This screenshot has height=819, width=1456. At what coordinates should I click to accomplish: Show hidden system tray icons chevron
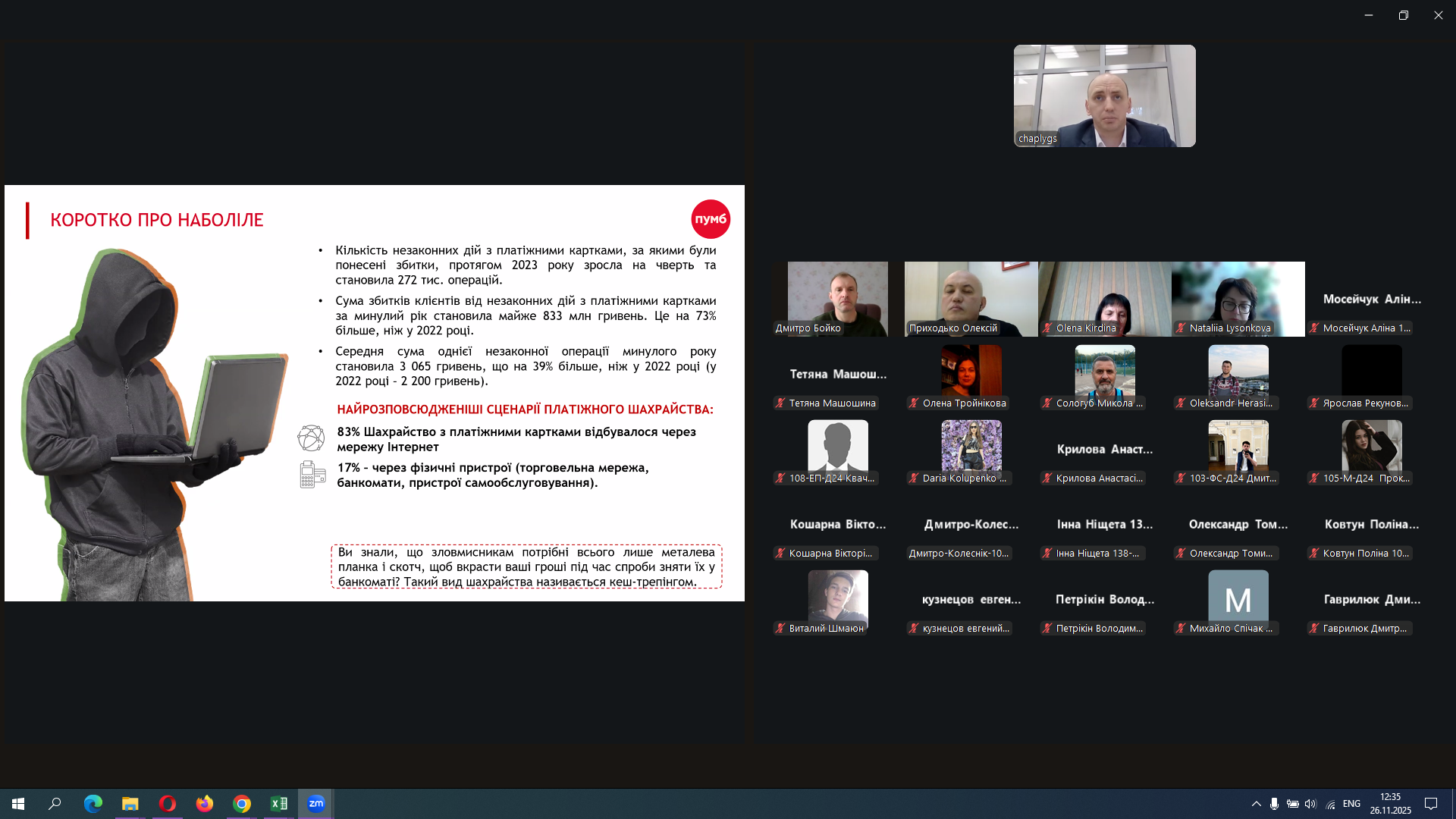(x=1256, y=804)
